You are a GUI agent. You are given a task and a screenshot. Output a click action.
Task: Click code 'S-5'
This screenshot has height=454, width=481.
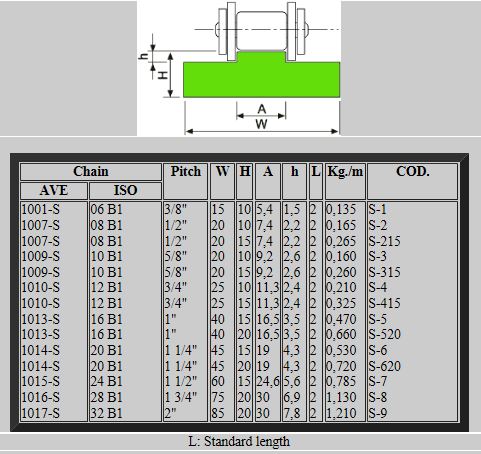(x=378, y=319)
